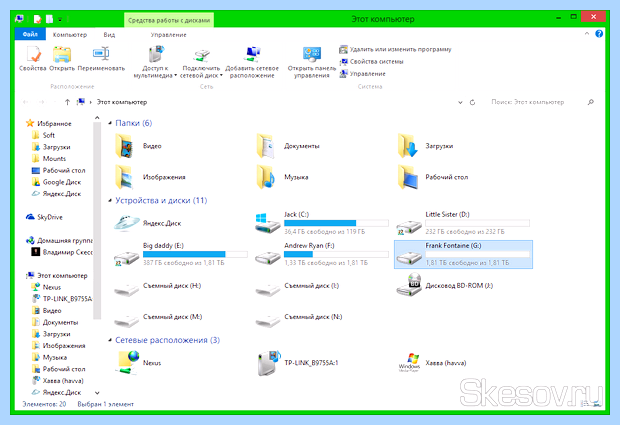Click the navigation pane scroll-down arrow
The width and height of the screenshot is (620, 425).
[97, 393]
